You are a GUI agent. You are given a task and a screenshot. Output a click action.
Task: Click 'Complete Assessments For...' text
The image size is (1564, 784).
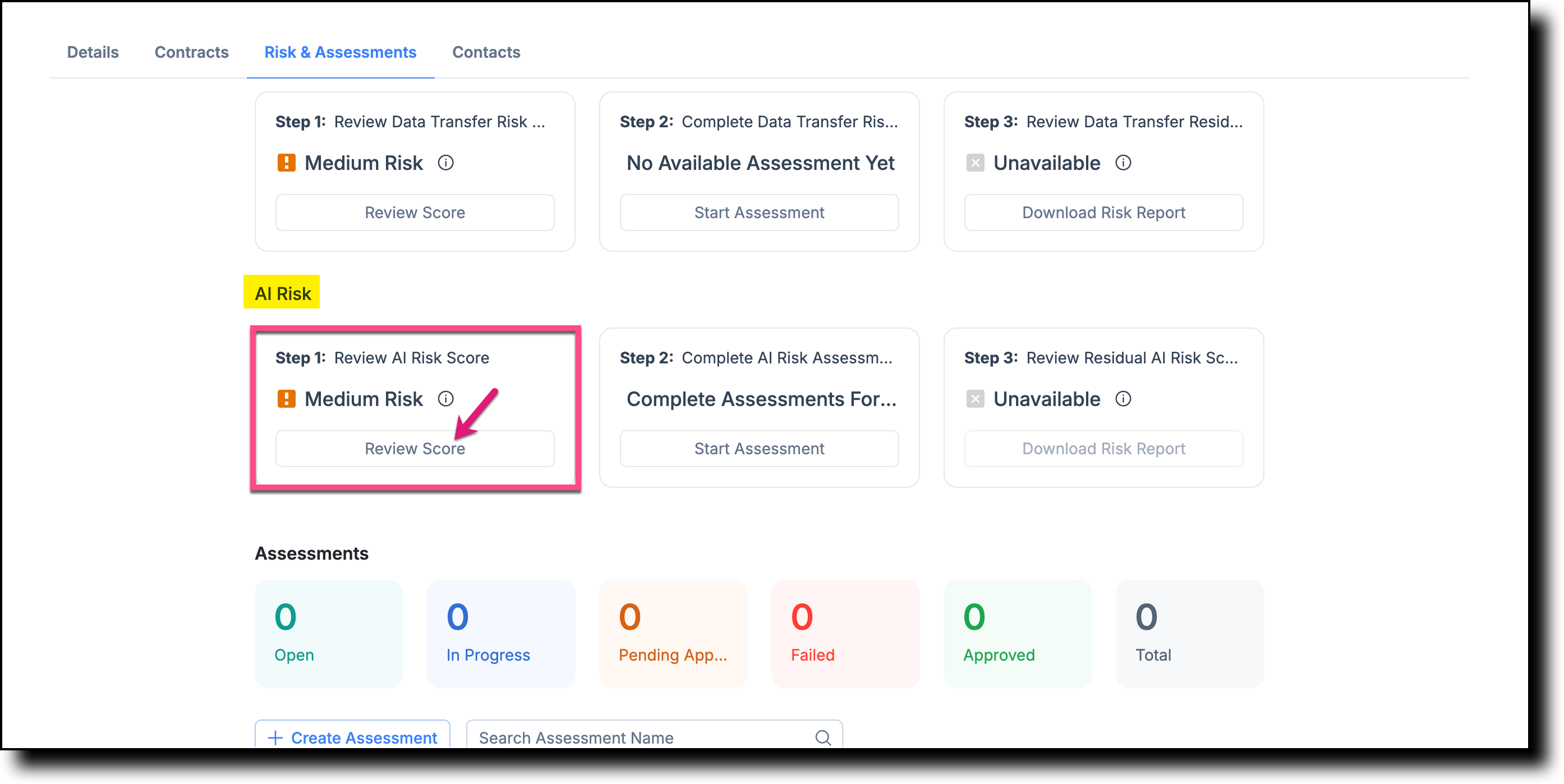tap(761, 399)
